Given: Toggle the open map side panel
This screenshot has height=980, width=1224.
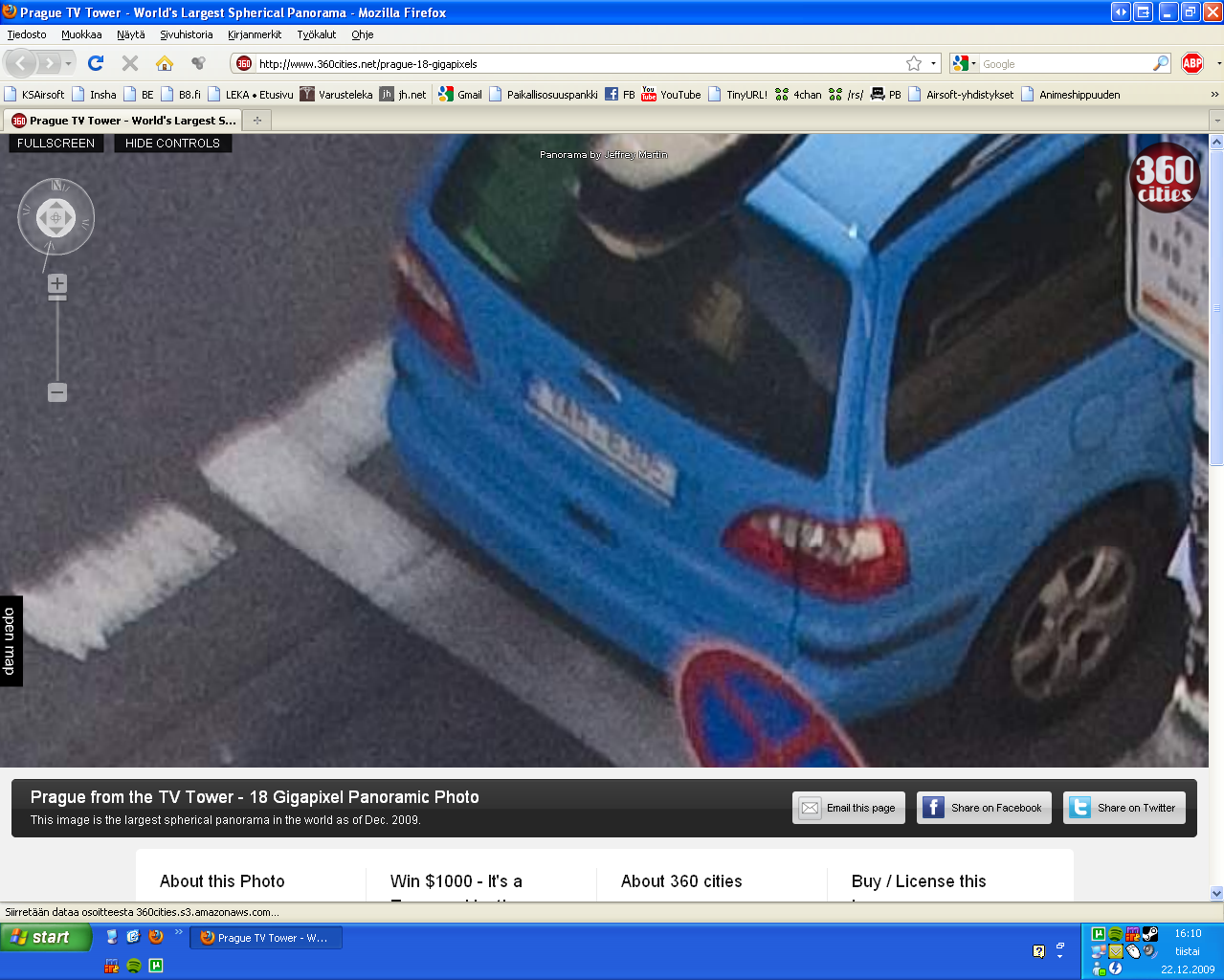Looking at the screenshot, I should pyautogui.click(x=11, y=640).
